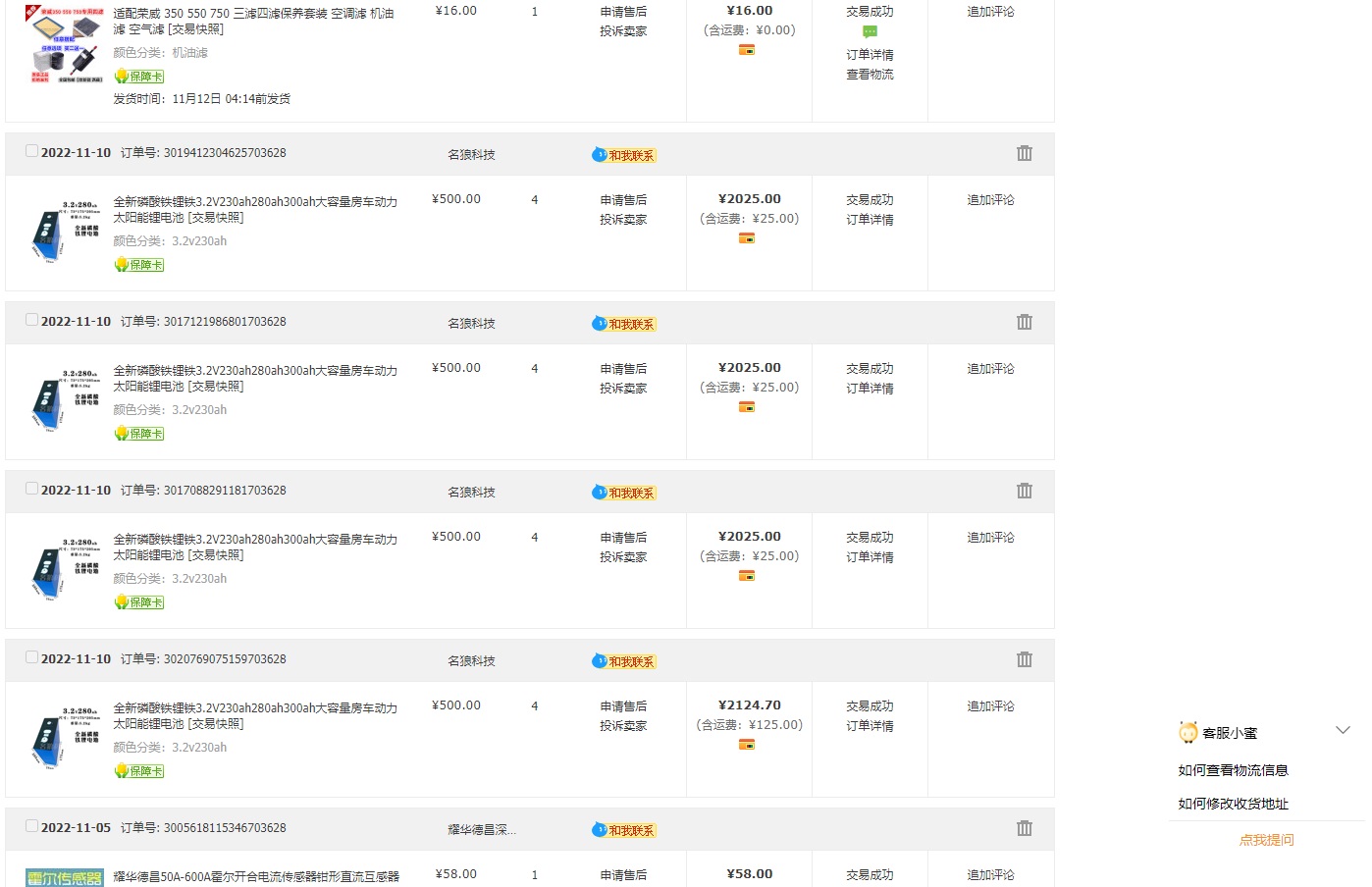The width and height of the screenshot is (1372, 887).
Task: Collapse the 客服小蜜 panel chevron
Action: click(1343, 730)
